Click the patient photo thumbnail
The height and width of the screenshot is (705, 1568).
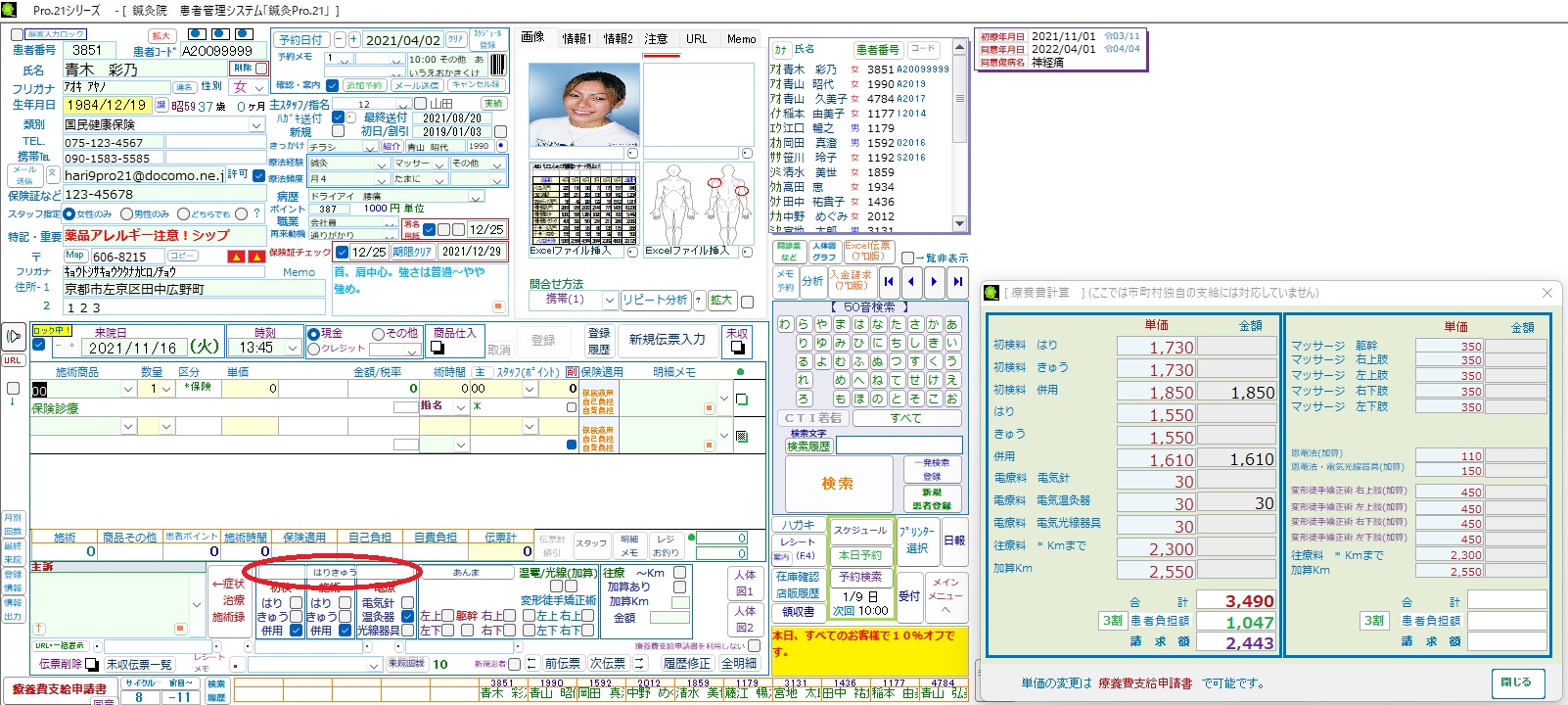[x=584, y=104]
